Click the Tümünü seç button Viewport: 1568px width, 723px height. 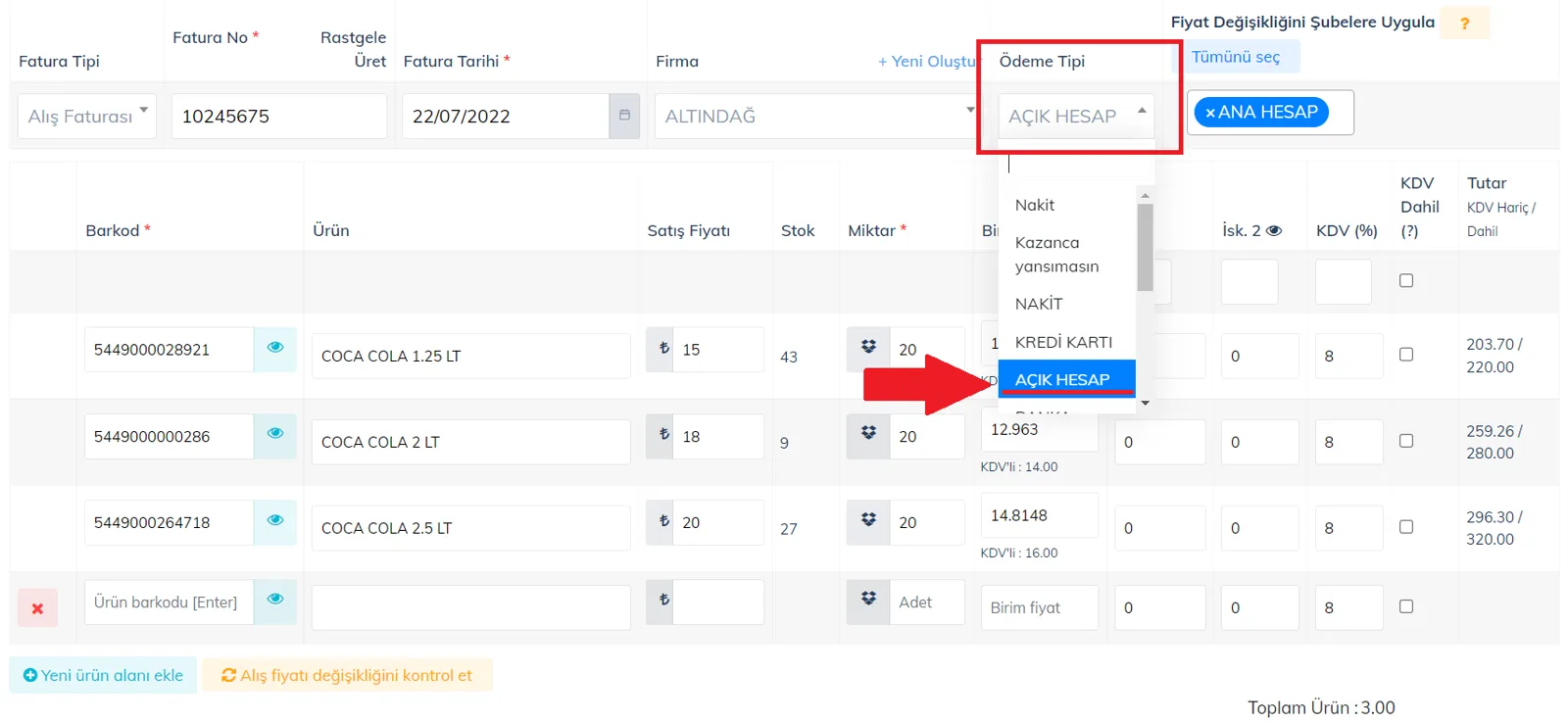[x=1236, y=57]
